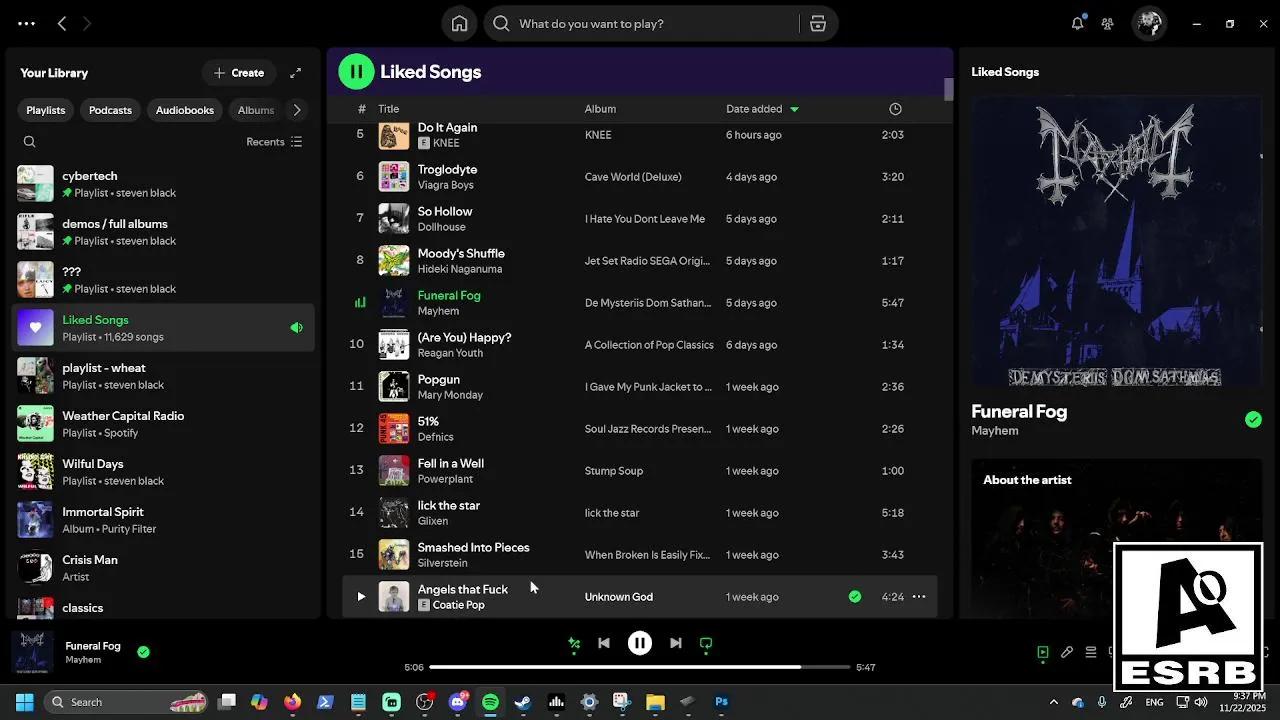This screenshot has width=1280, height=720.
Task: Open Firefox from the taskbar
Action: [292, 702]
